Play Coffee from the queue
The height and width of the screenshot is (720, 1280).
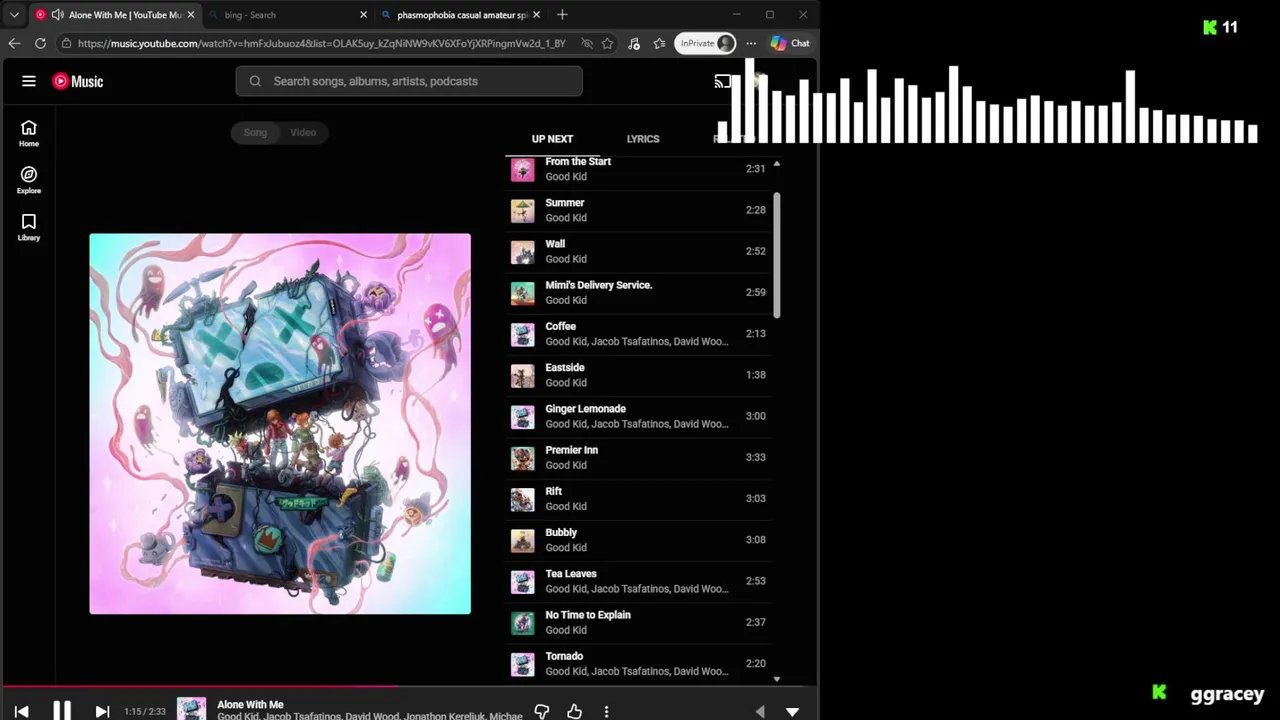pyautogui.click(x=639, y=333)
